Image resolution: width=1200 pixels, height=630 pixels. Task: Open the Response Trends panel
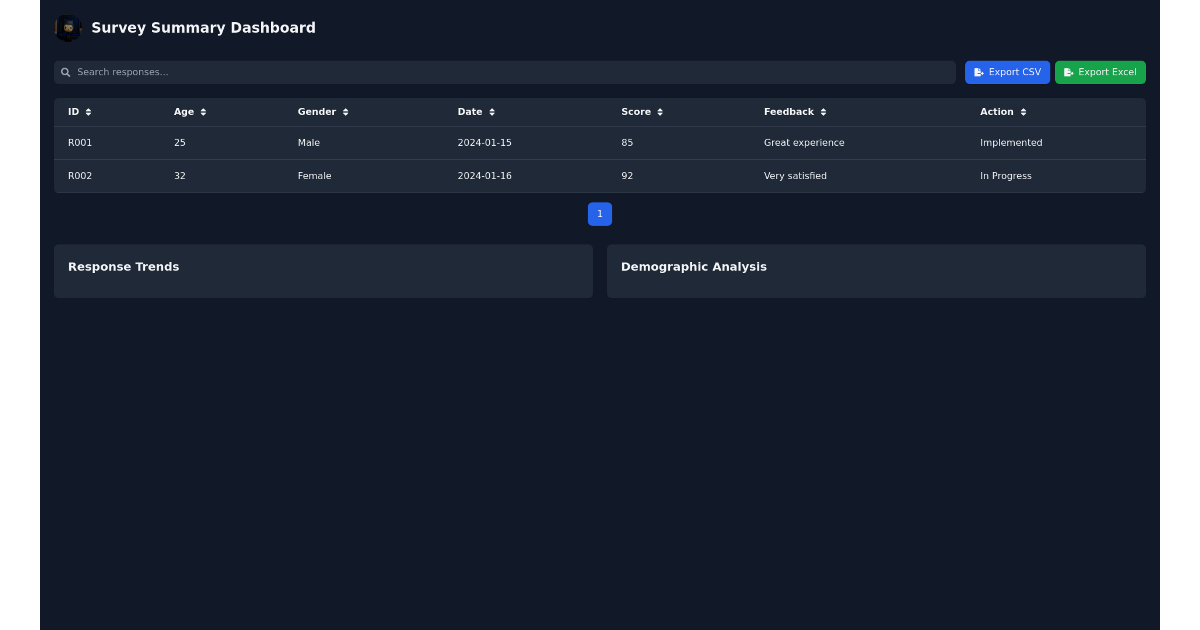123,267
